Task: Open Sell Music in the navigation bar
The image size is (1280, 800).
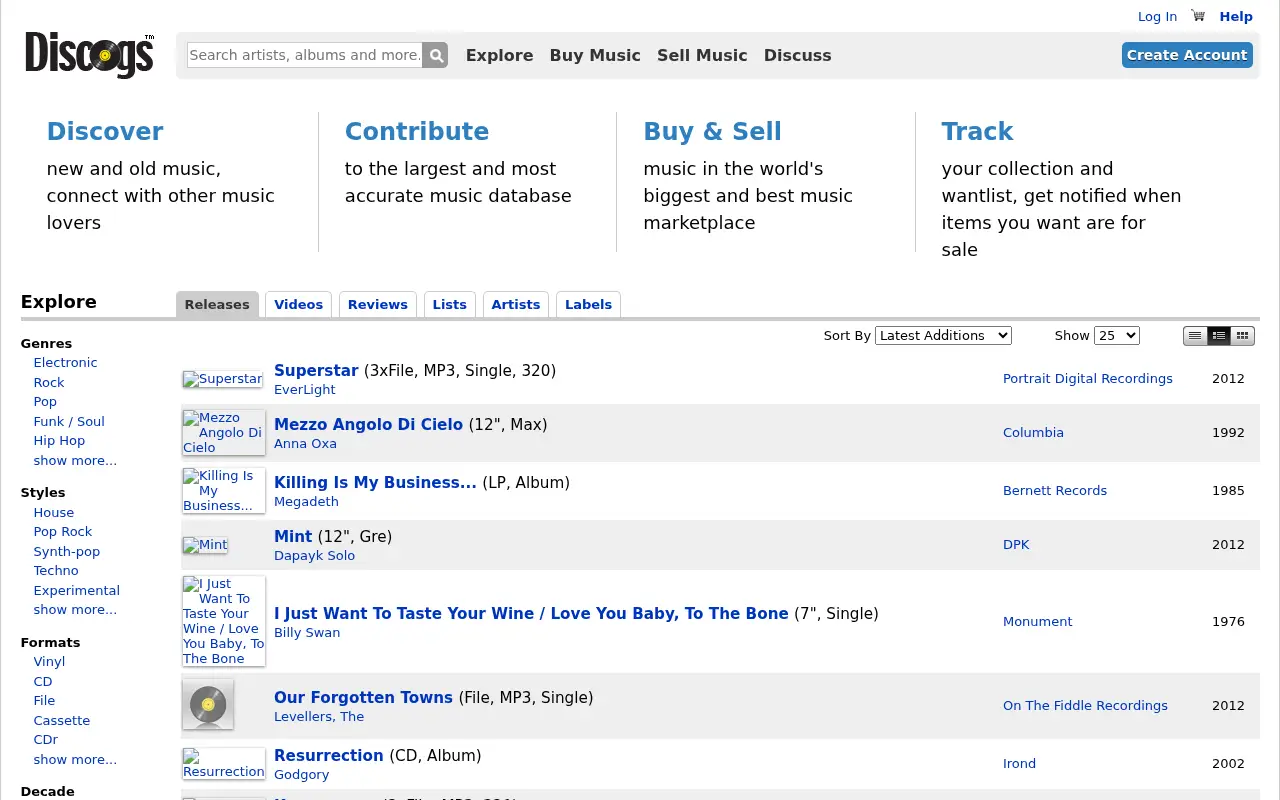Action: click(702, 56)
